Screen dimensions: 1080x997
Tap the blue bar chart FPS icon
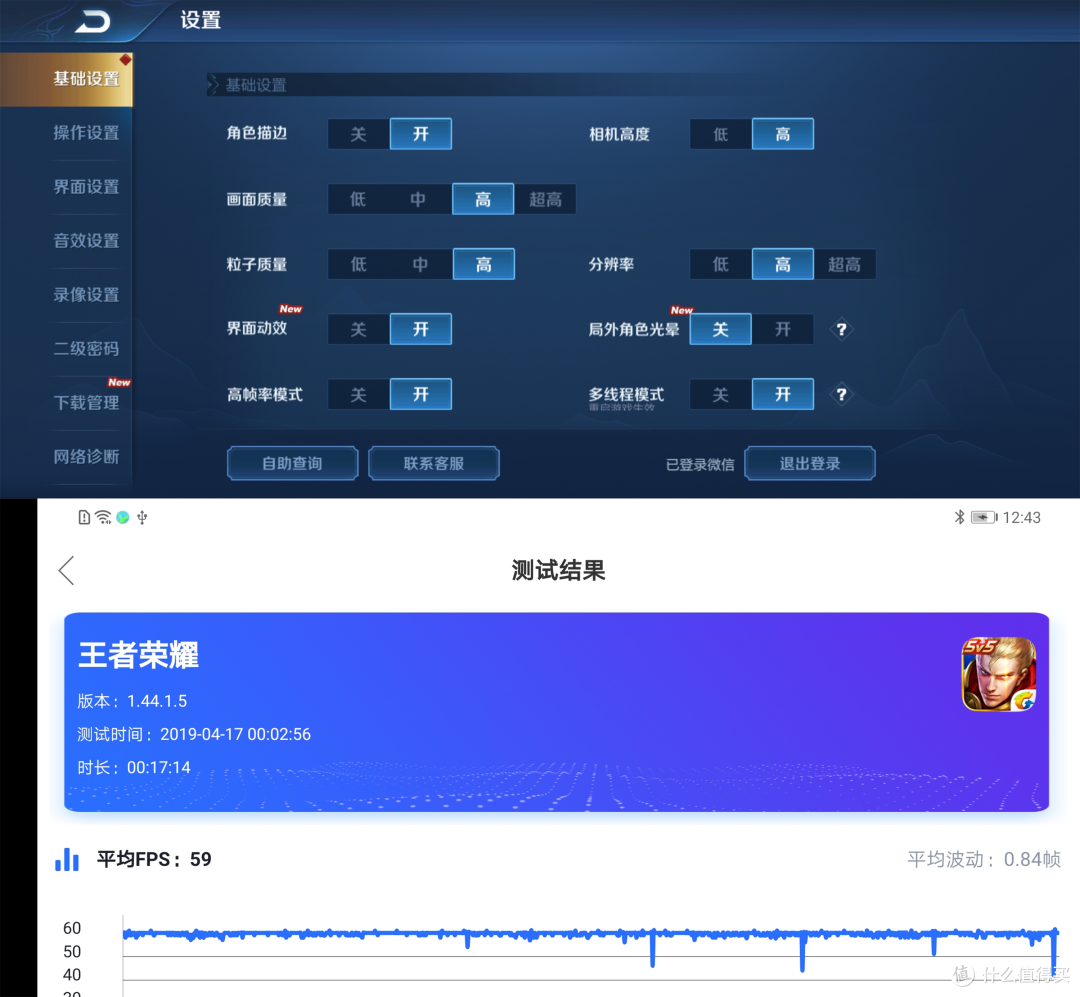click(67, 859)
